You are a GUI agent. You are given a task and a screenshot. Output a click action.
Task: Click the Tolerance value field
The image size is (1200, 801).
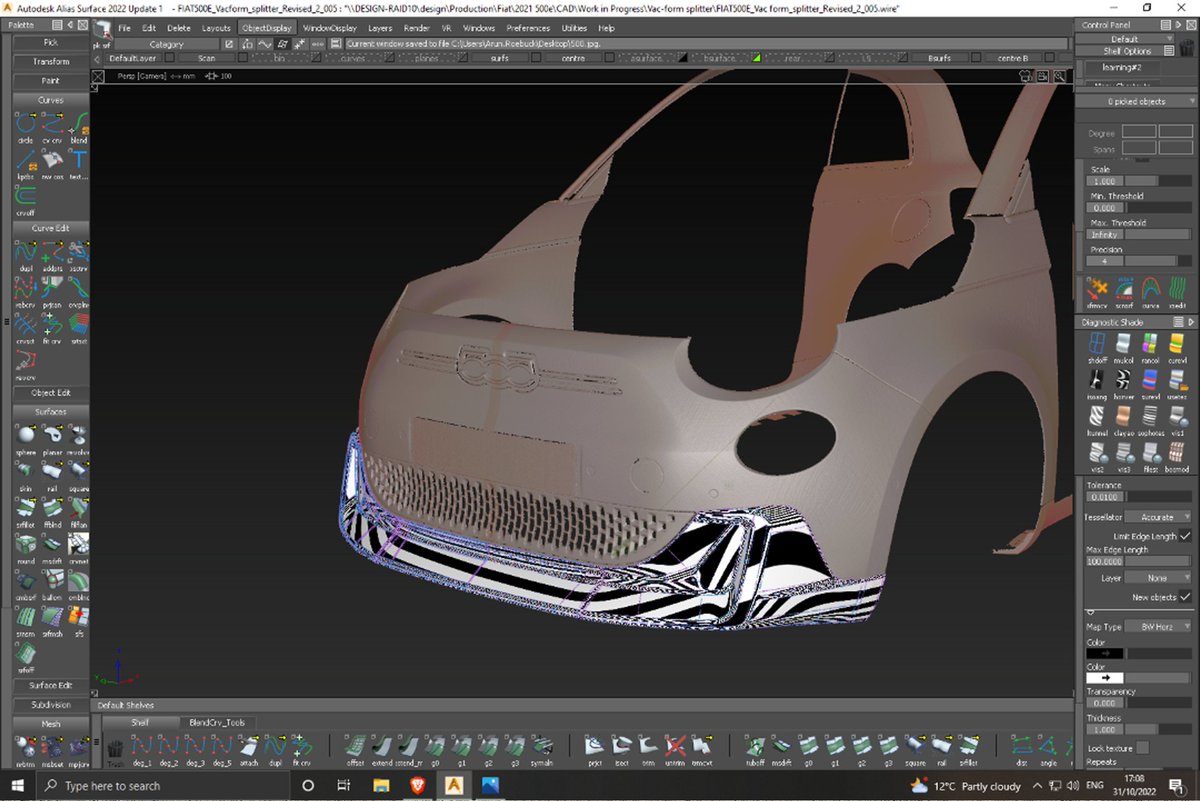(x=1106, y=497)
